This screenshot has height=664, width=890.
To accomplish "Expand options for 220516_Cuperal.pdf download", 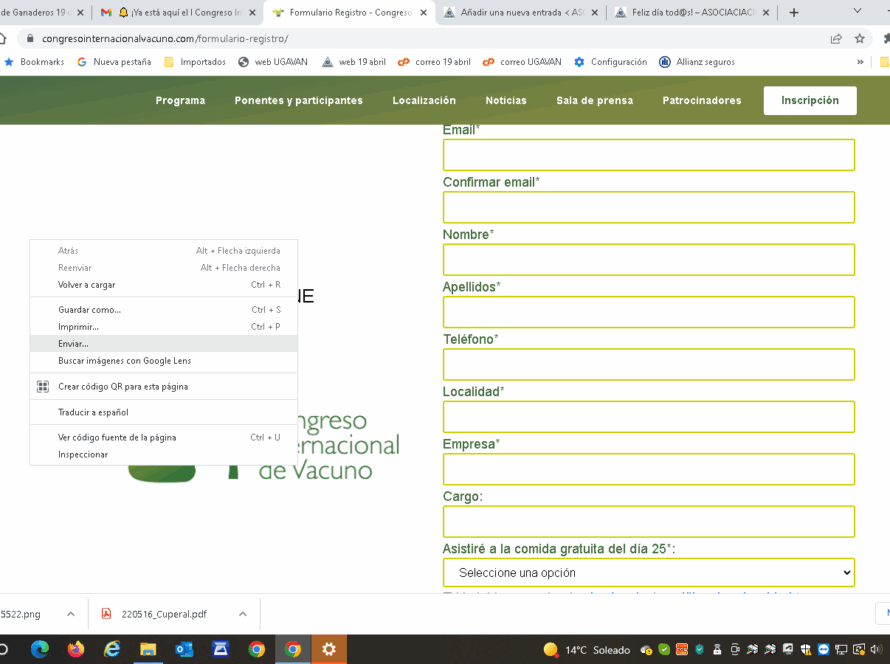I will [x=242, y=614].
